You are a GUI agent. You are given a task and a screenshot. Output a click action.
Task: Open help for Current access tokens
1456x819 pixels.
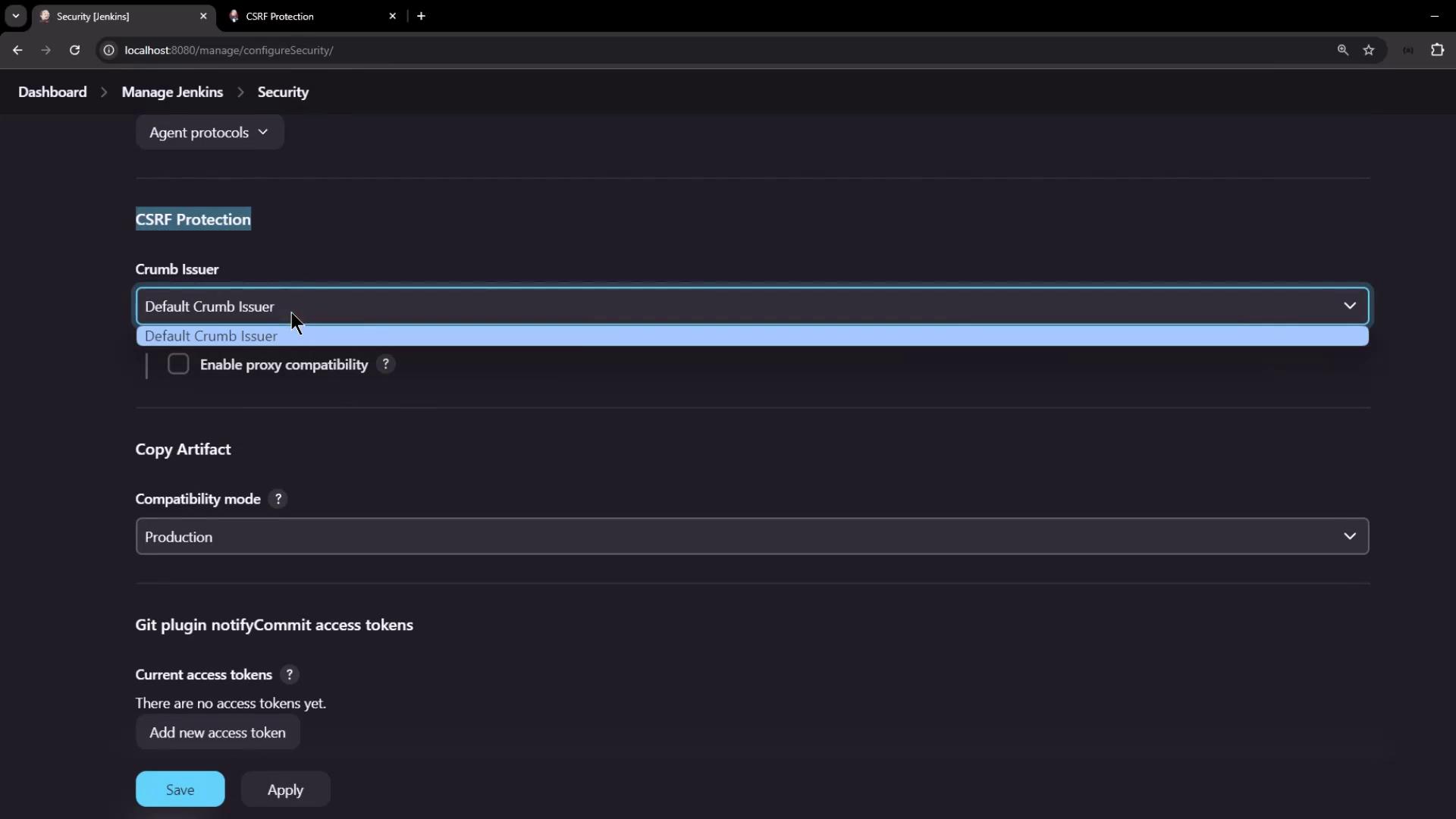(289, 675)
